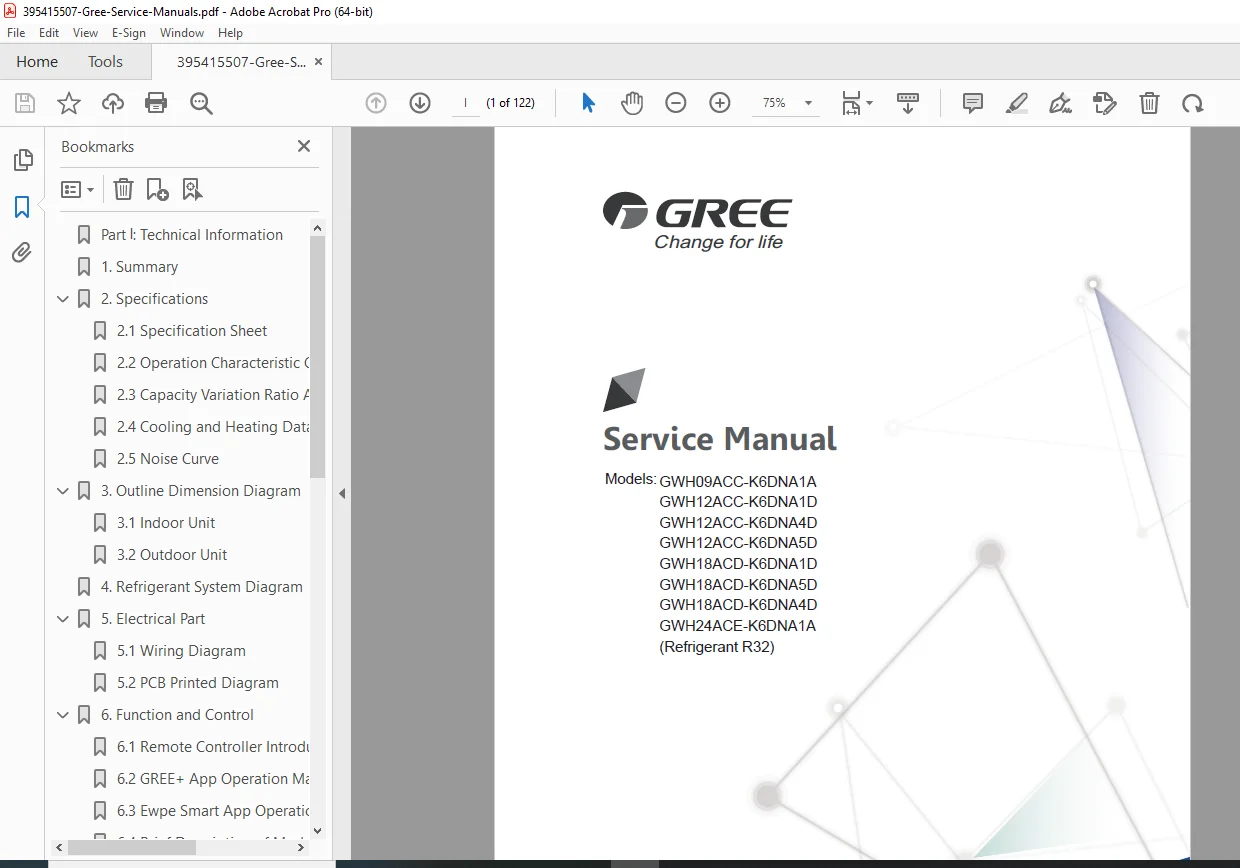
Task: Click the stamp/edit tool icon
Action: coord(1105,103)
